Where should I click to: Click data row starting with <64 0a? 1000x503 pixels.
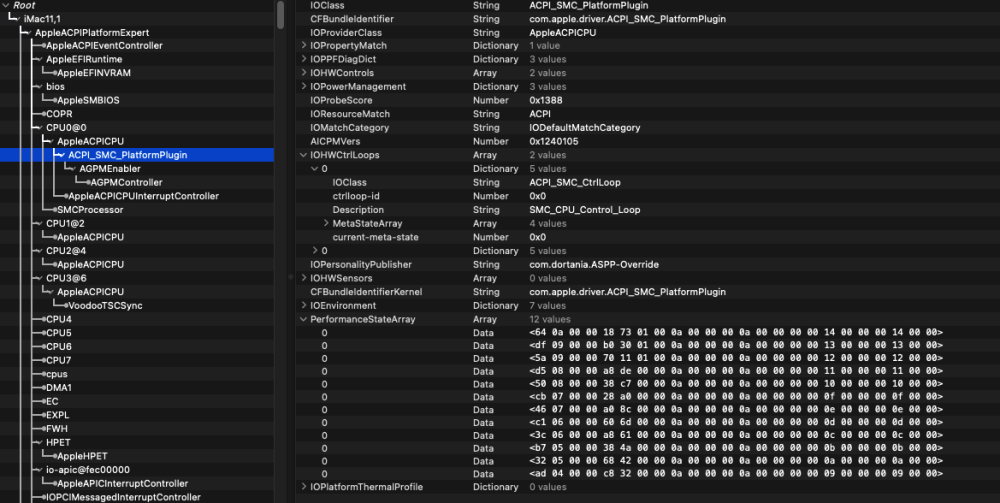(x=648, y=333)
